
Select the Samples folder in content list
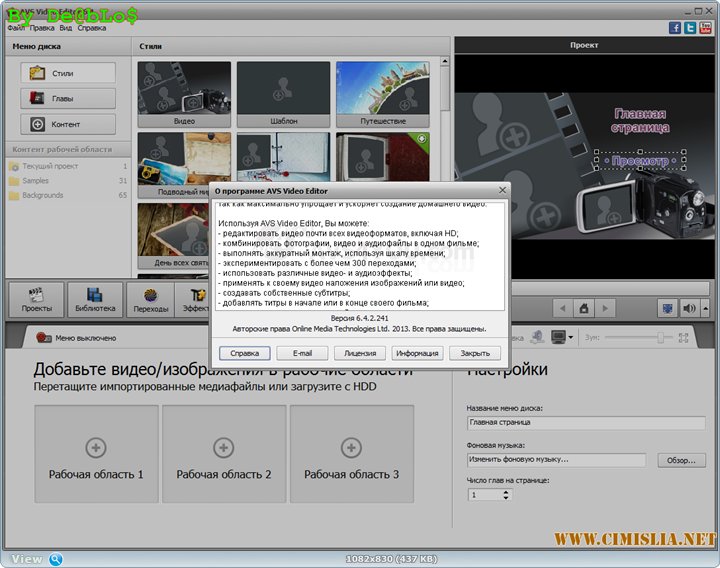point(36,180)
